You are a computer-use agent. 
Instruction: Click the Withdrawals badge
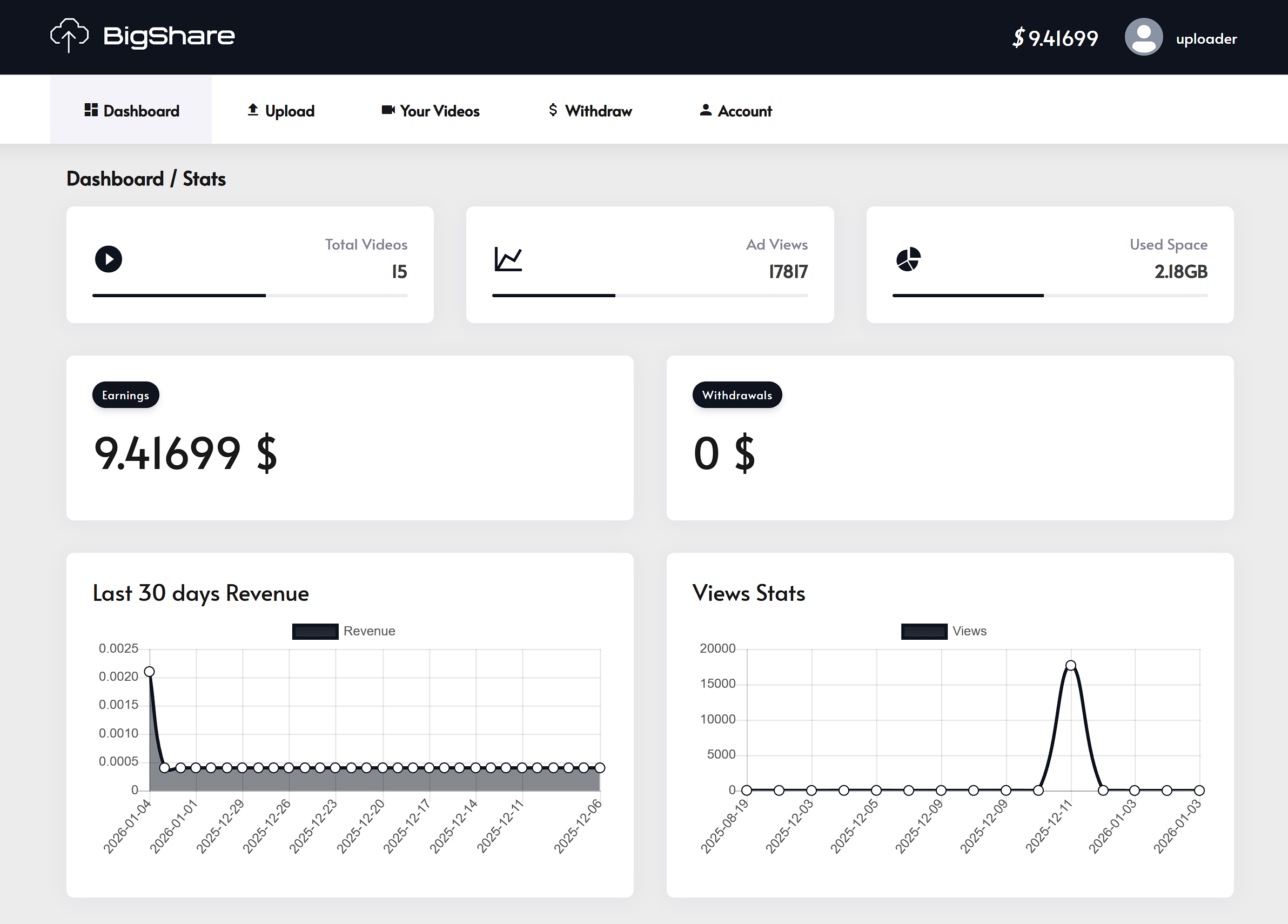(736, 396)
